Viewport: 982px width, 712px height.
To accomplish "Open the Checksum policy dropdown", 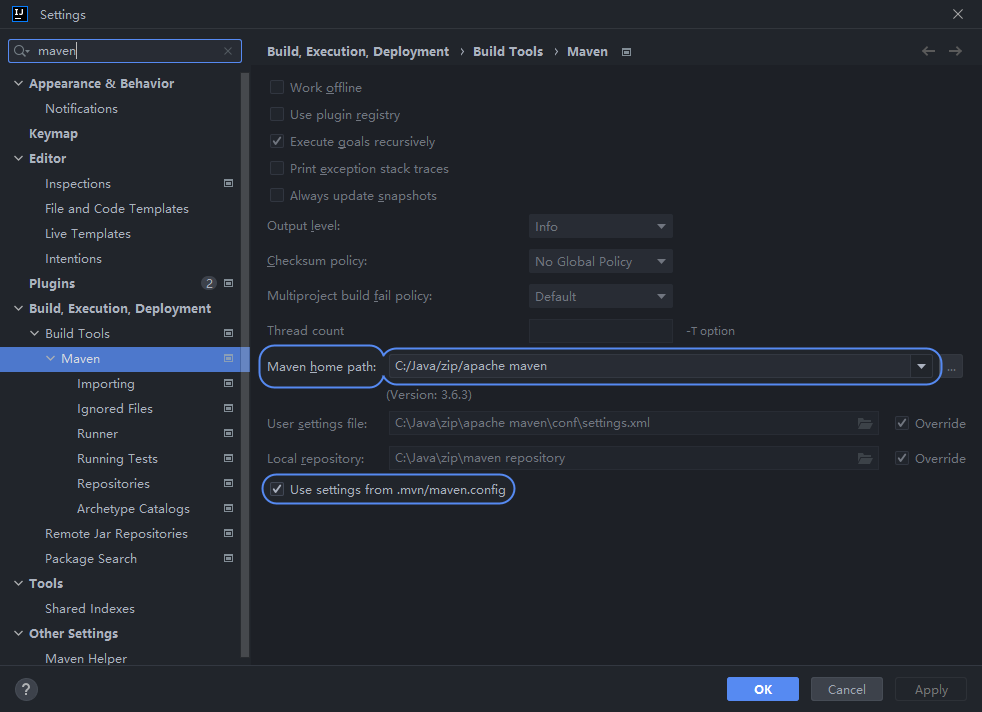I will point(600,261).
